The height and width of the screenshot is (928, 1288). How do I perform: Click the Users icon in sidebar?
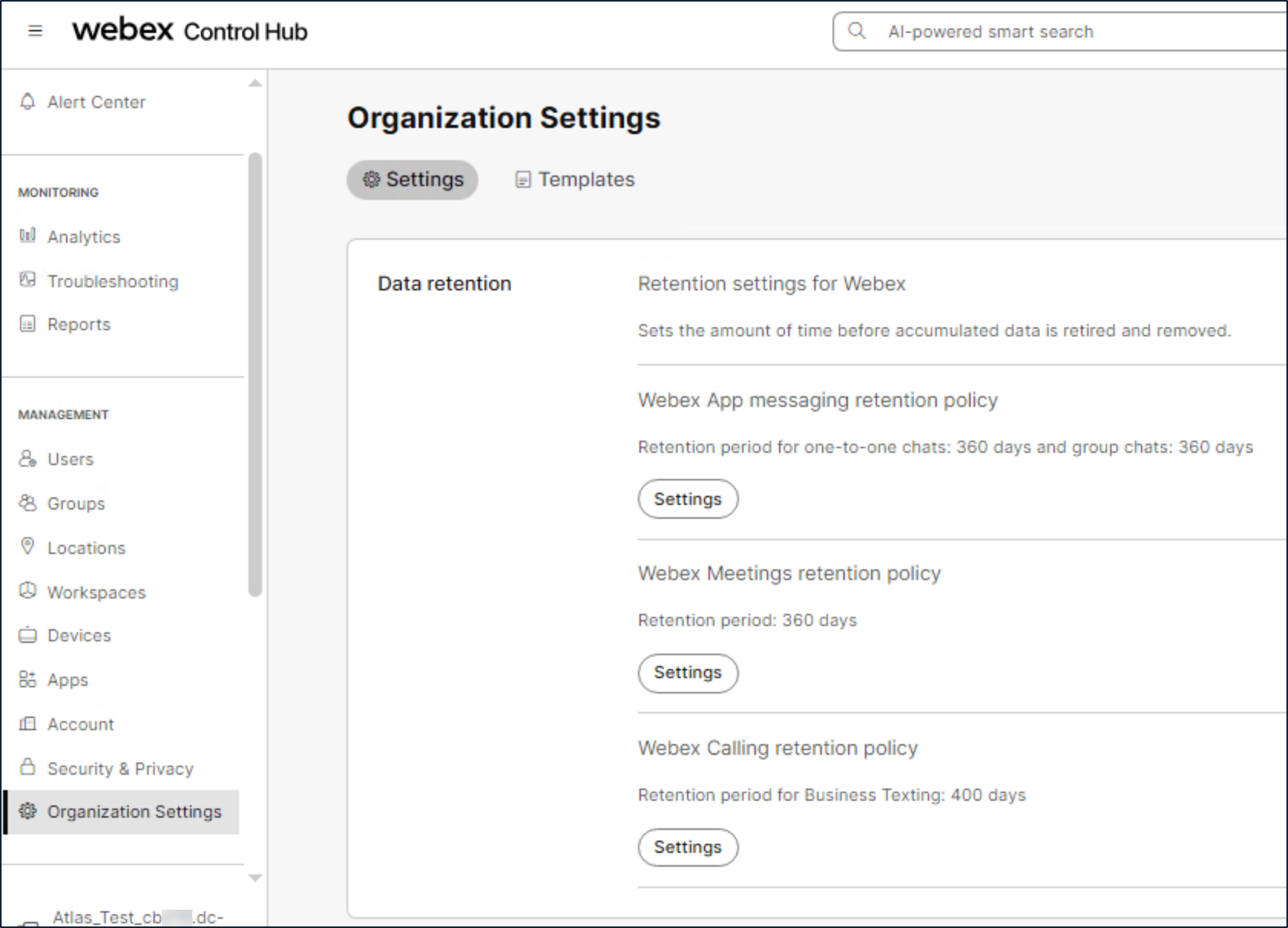[28, 458]
